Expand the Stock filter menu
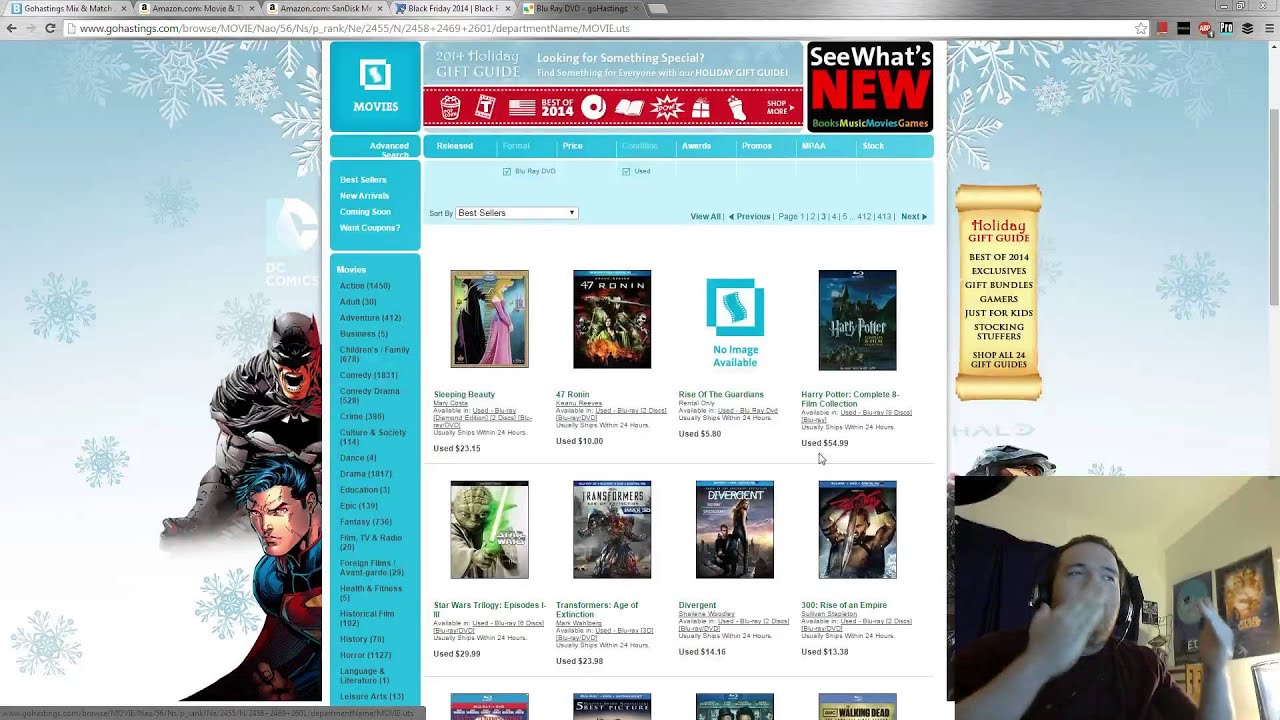 coord(873,146)
